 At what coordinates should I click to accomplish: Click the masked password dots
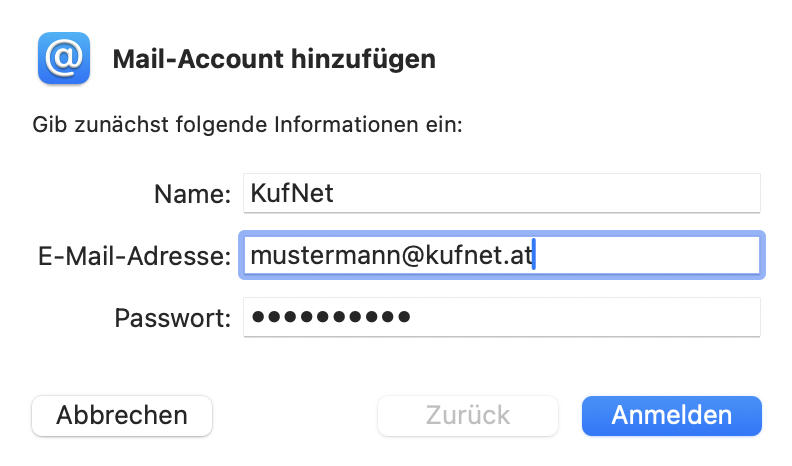point(330,318)
